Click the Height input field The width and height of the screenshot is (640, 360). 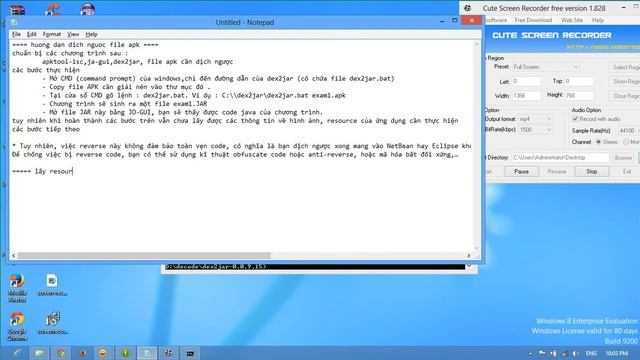click(579, 96)
